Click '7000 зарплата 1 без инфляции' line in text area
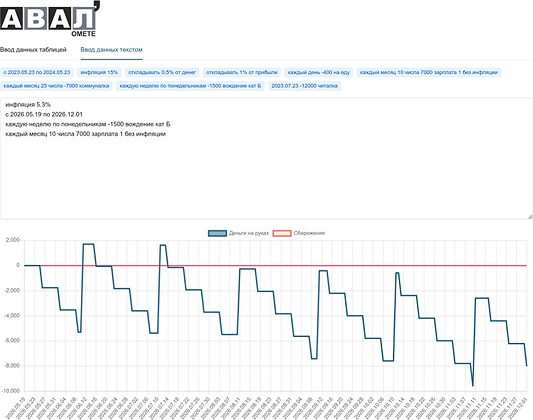The image size is (533, 420). 86,134
